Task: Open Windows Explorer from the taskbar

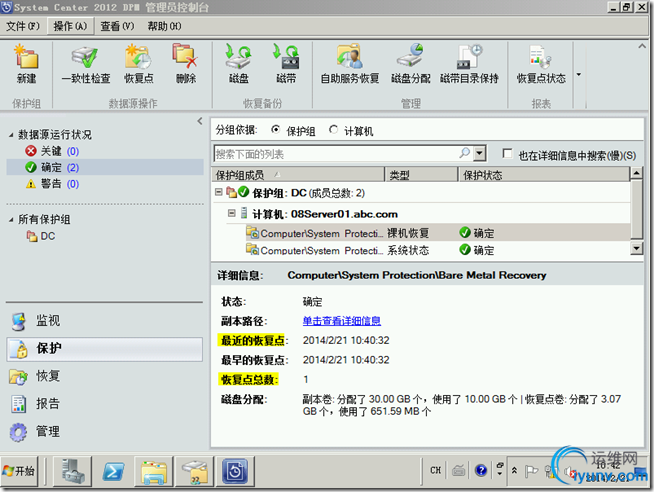Action: click(x=154, y=471)
